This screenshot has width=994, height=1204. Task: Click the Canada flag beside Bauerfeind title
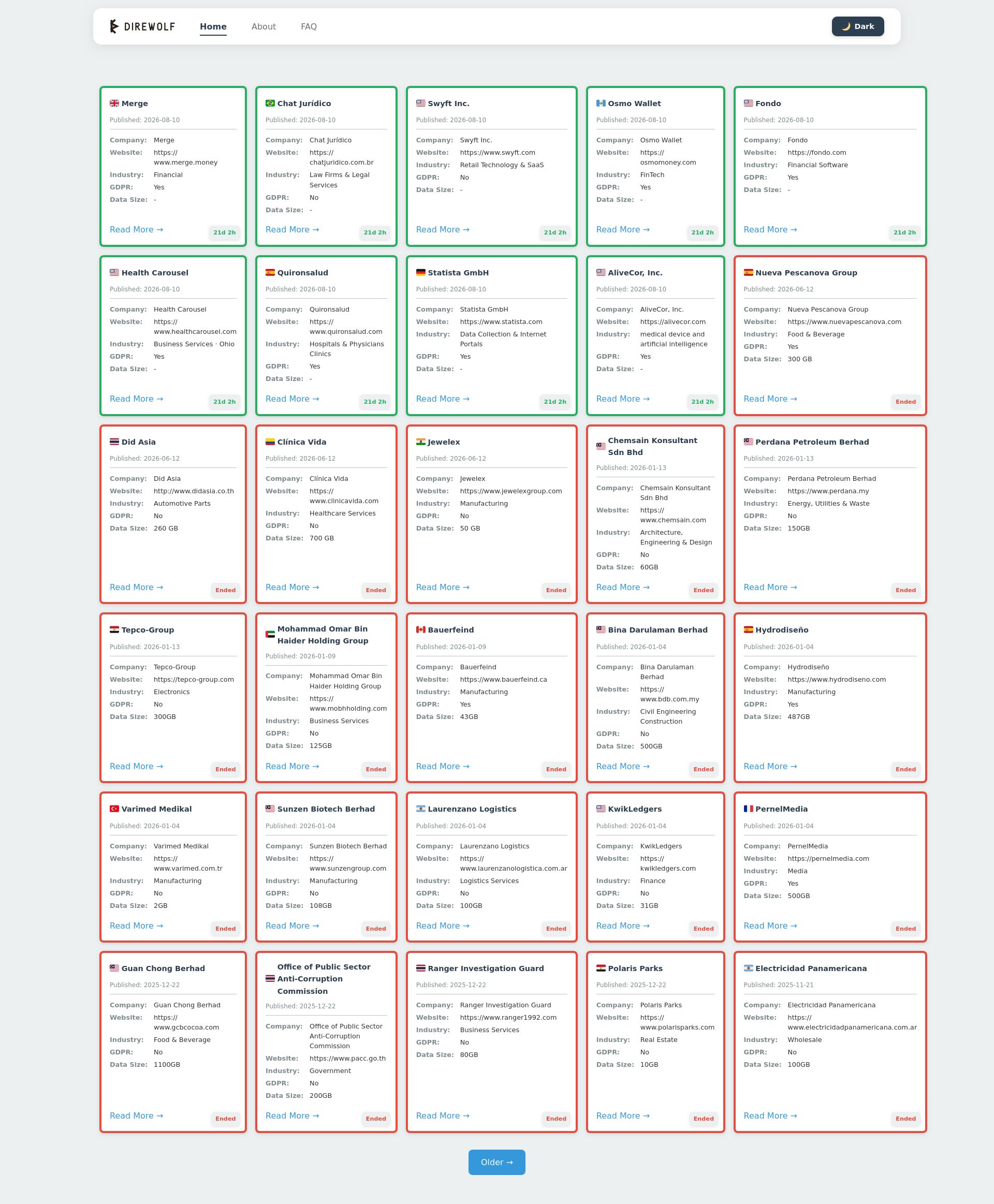click(421, 630)
